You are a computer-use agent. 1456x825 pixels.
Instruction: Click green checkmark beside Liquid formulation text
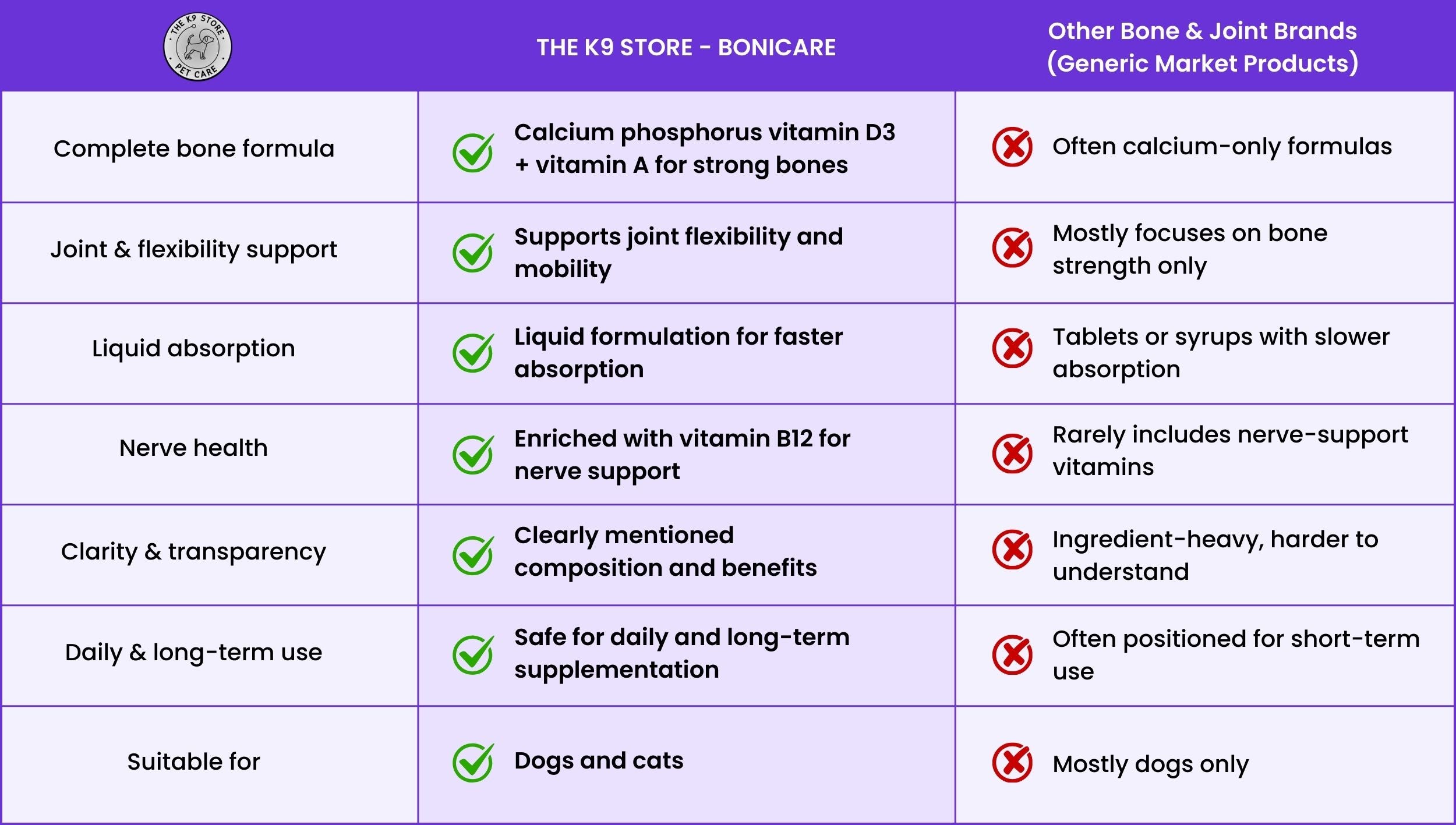coord(473,353)
